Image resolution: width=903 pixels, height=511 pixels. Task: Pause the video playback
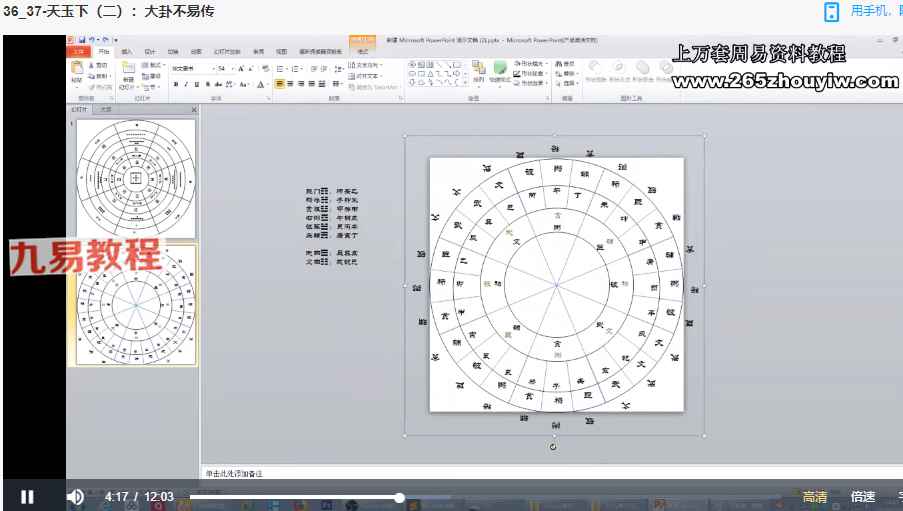pyautogui.click(x=27, y=496)
